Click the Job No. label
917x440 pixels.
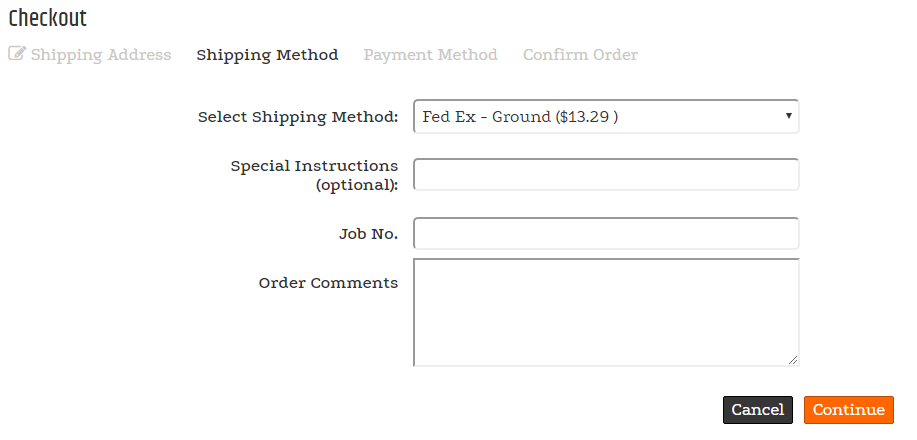pos(368,234)
